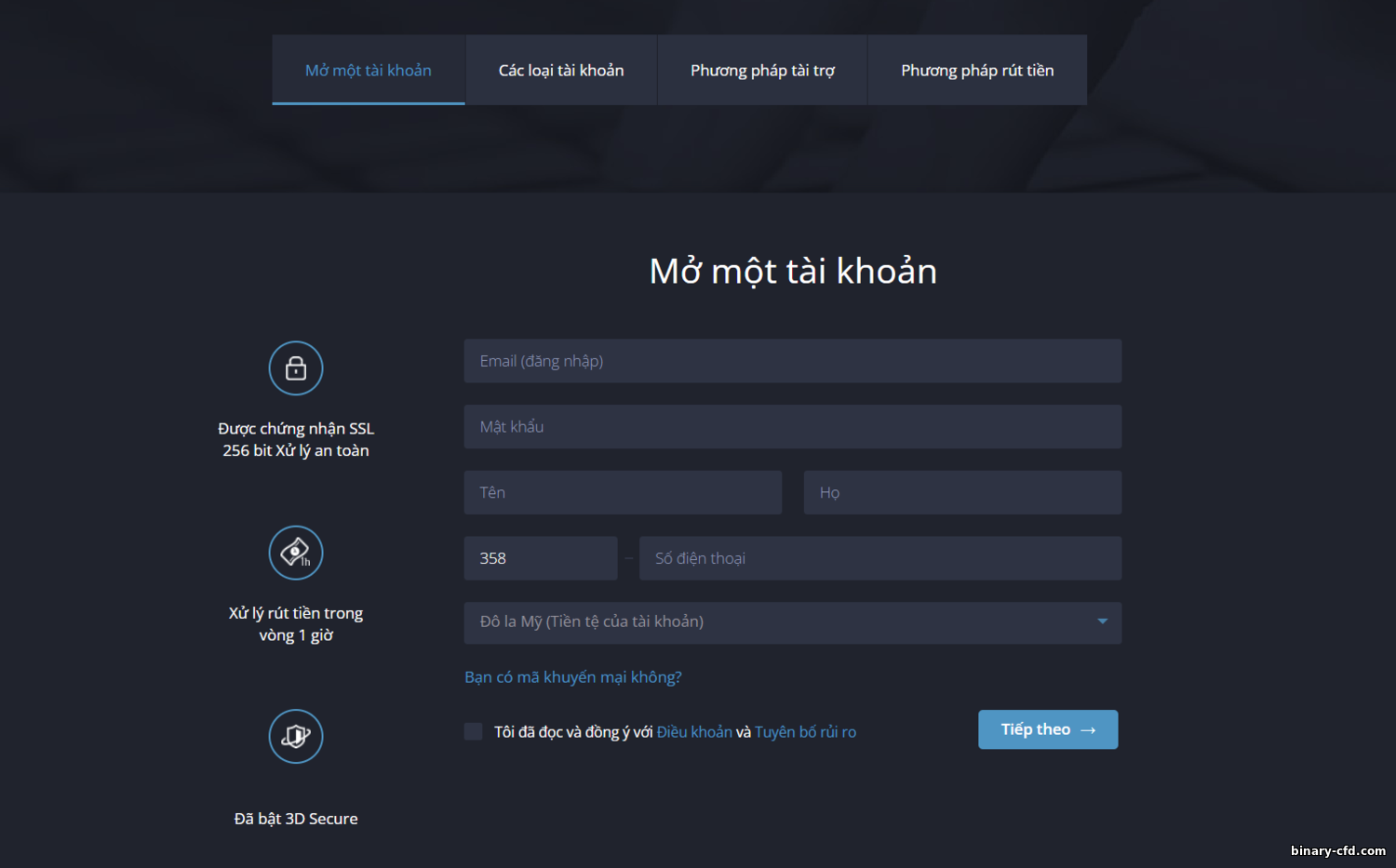The width and height of the screenshot is (1396, 868).
Task: Tick the terms agreement checkbox
Action: coord(474,731)
